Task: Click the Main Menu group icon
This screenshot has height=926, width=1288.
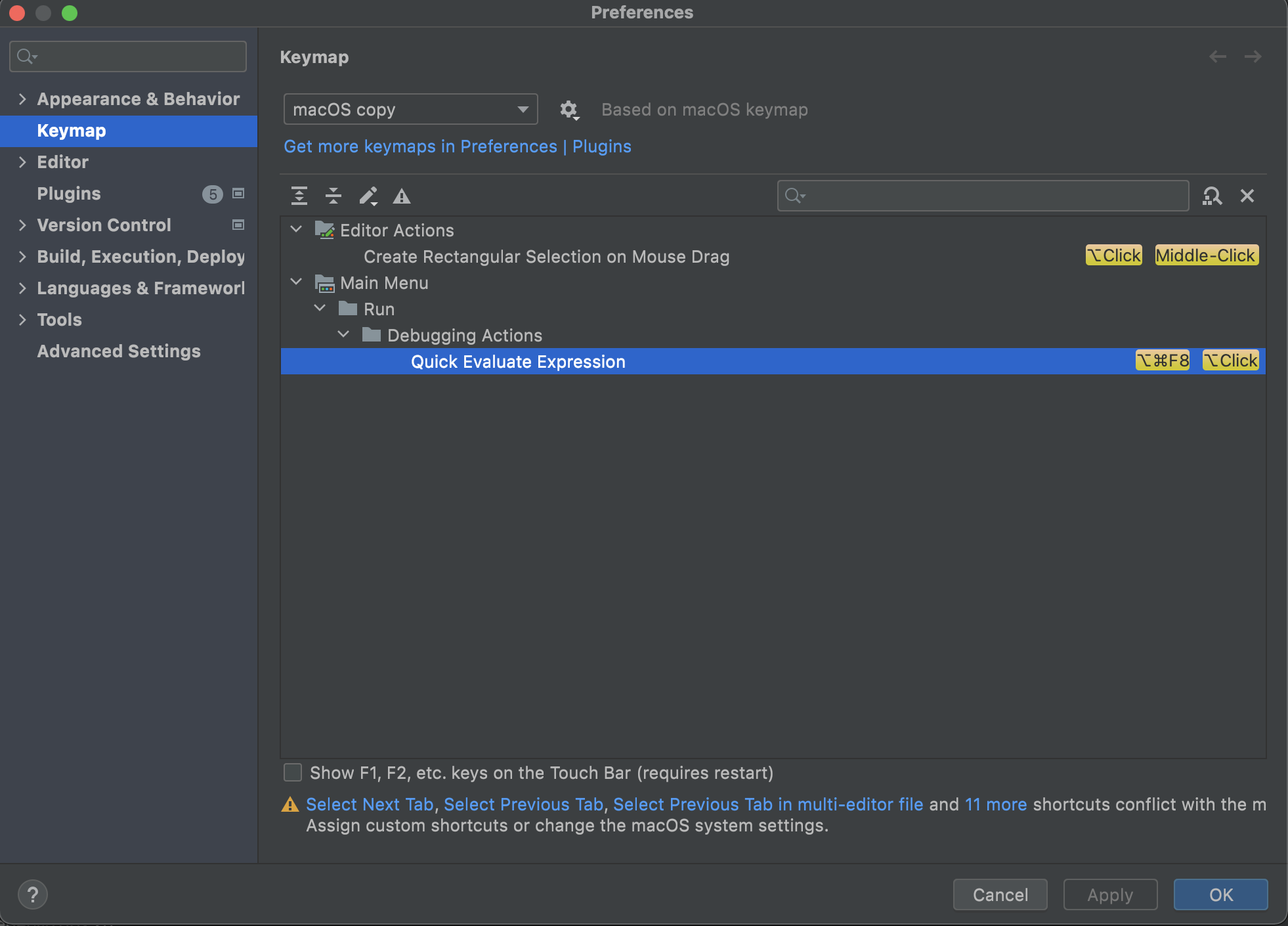Action: [324, 283]
